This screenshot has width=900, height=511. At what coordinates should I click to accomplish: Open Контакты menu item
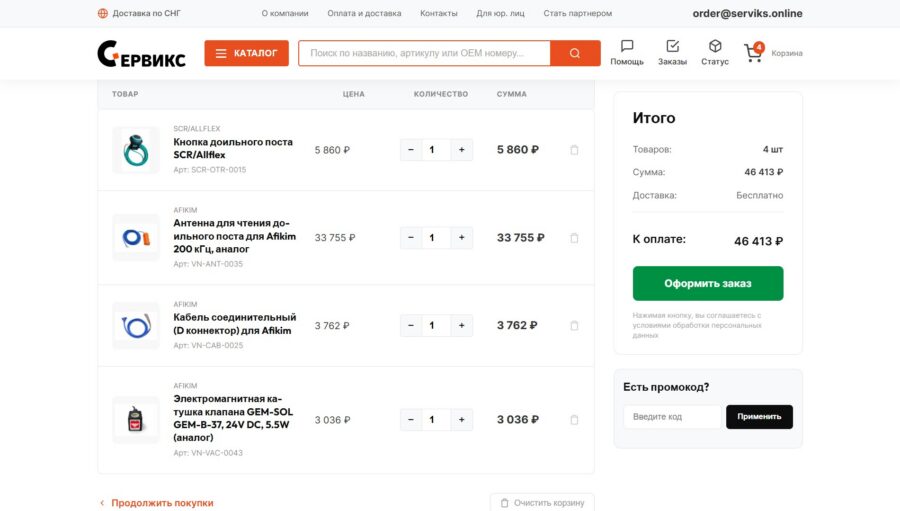pos(439,13)
